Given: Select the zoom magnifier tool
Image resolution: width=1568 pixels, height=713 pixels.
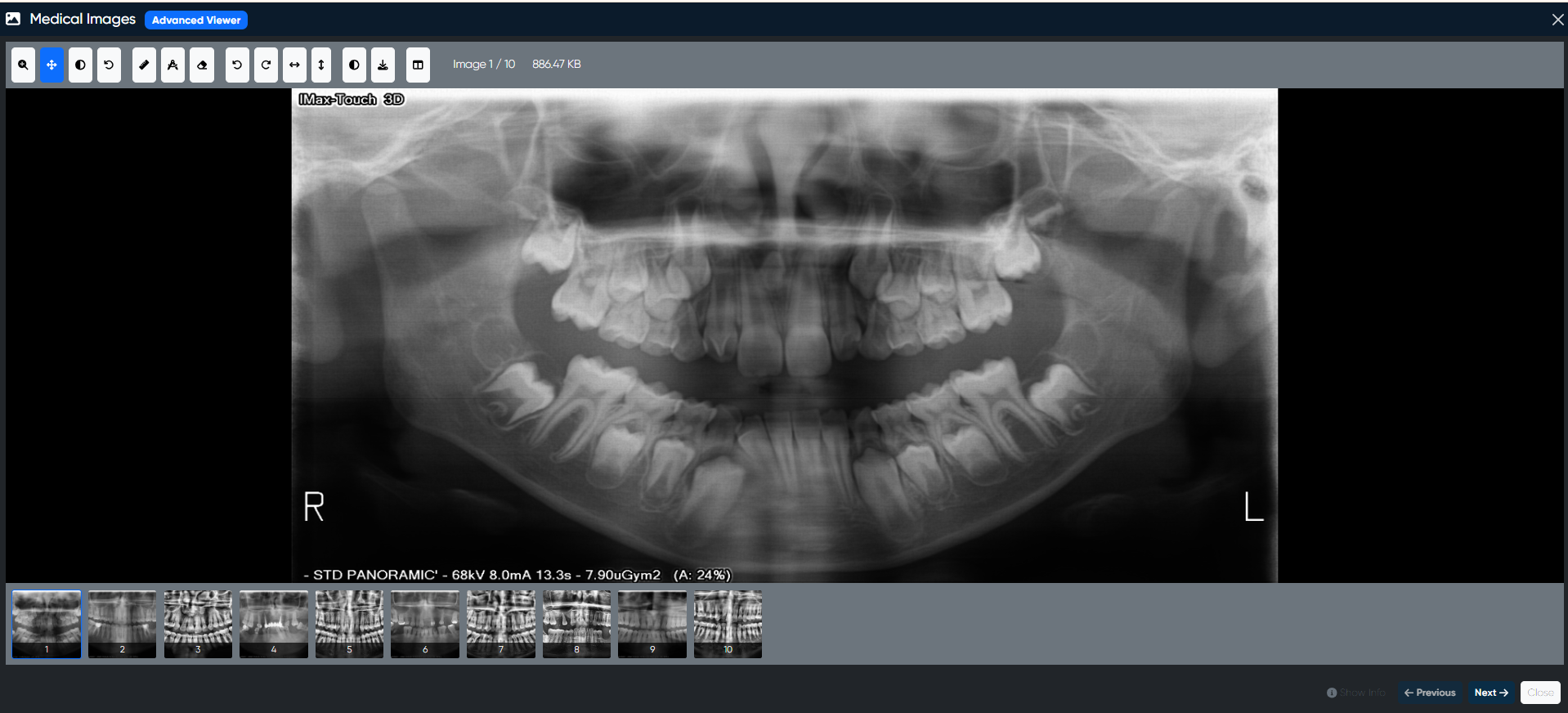Looking at the screenshot, I should 23,65.
